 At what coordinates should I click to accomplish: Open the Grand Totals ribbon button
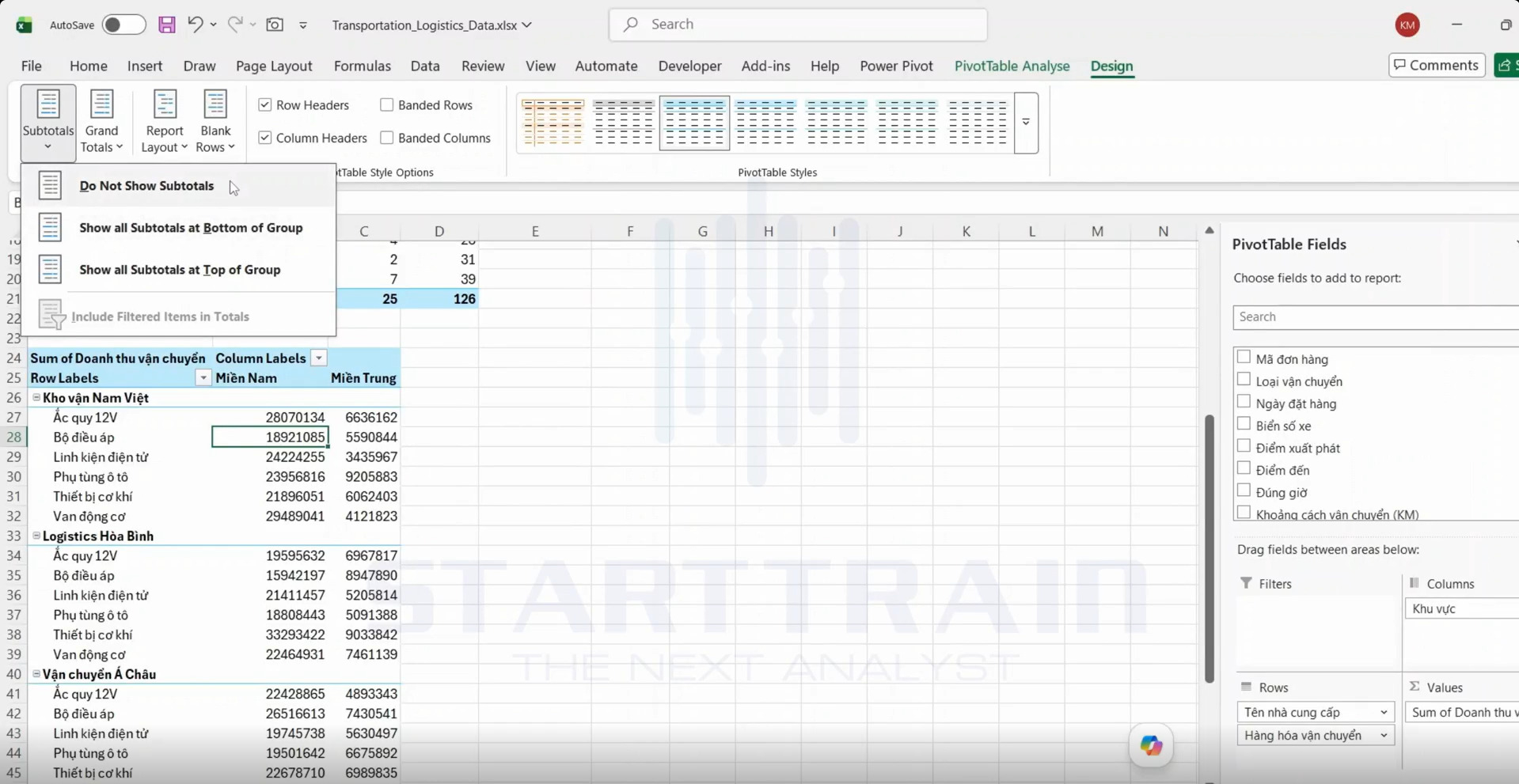tap(101, 122)
